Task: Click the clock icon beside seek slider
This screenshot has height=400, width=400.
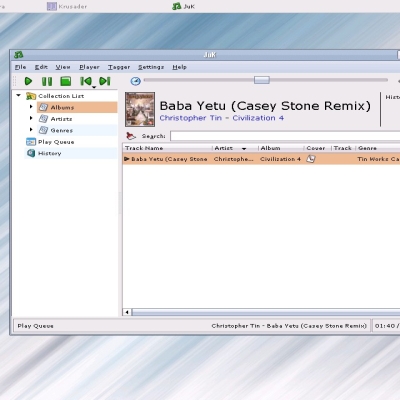Action: point(135,81)
